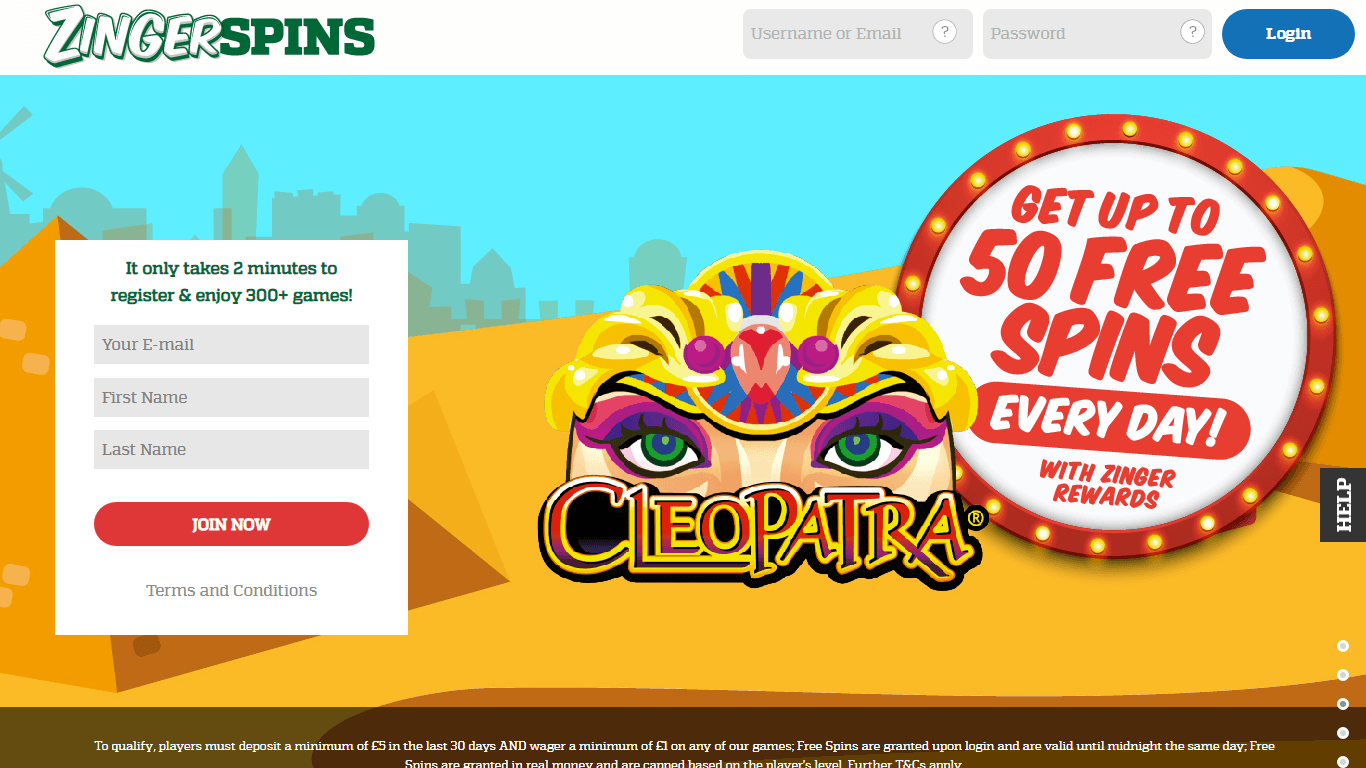Focus the Password field

tap(1097, 34)
